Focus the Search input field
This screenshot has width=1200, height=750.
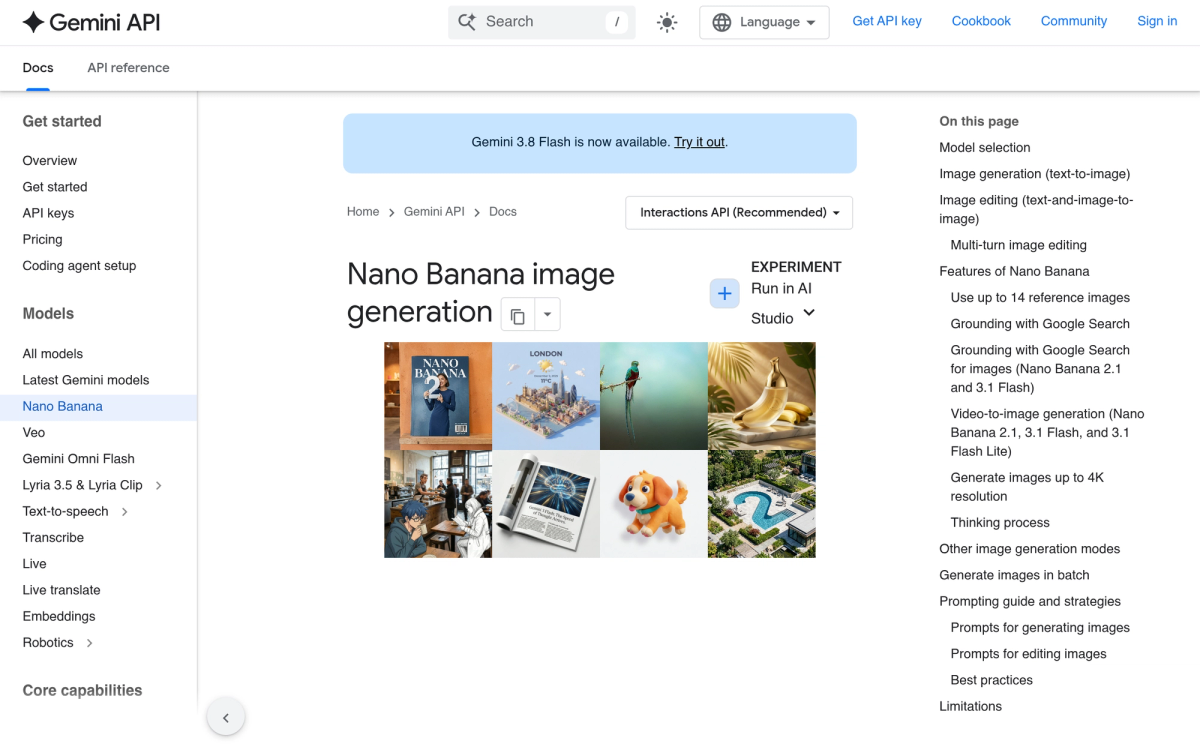542,22
